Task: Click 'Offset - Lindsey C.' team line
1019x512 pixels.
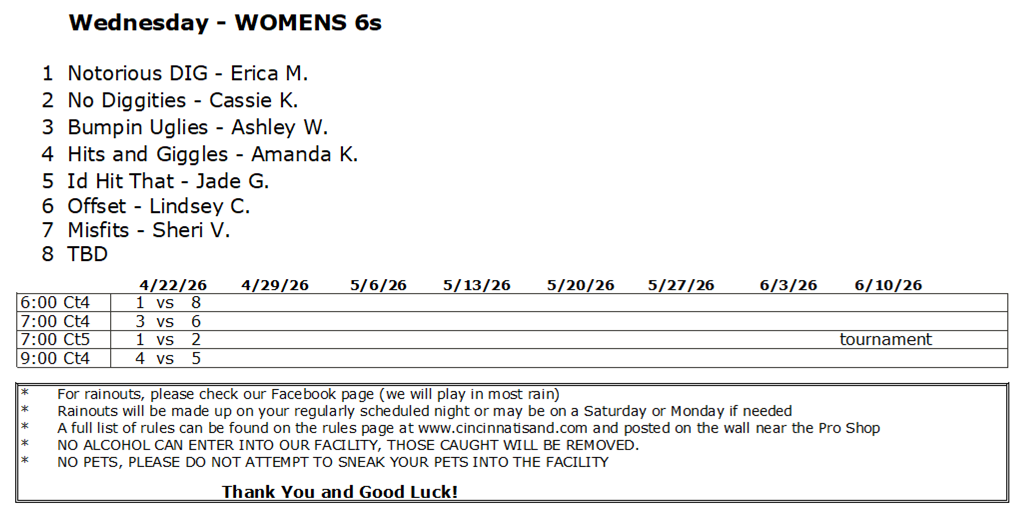Action: [x=158, y=207]
